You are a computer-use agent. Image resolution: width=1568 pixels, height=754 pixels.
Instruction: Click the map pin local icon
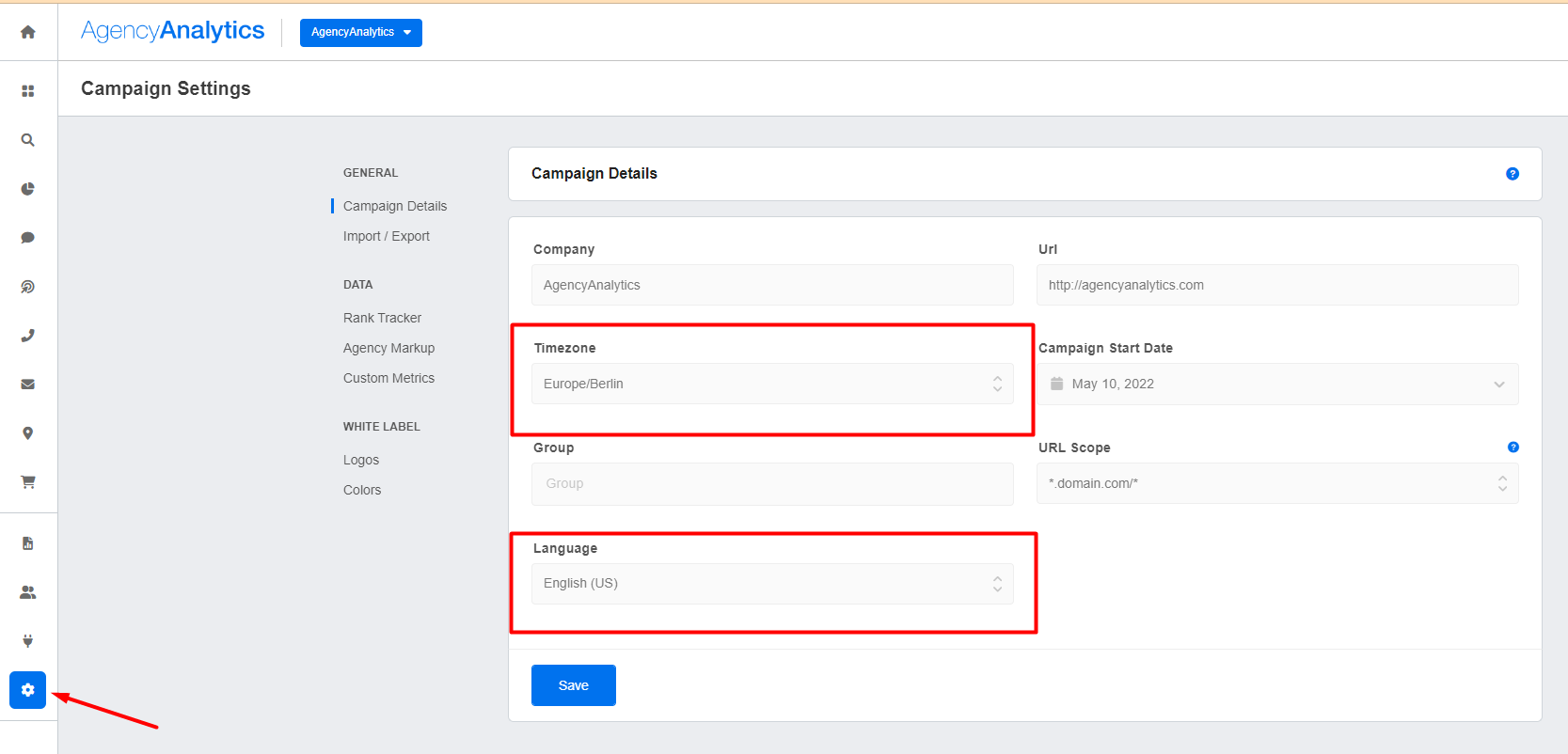click(28, 433)
